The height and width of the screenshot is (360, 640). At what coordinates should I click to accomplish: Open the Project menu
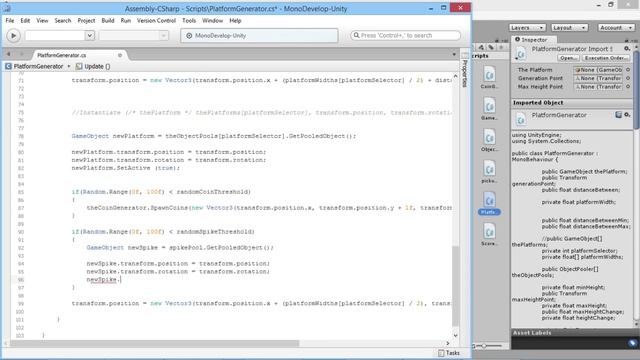point(86,20)
